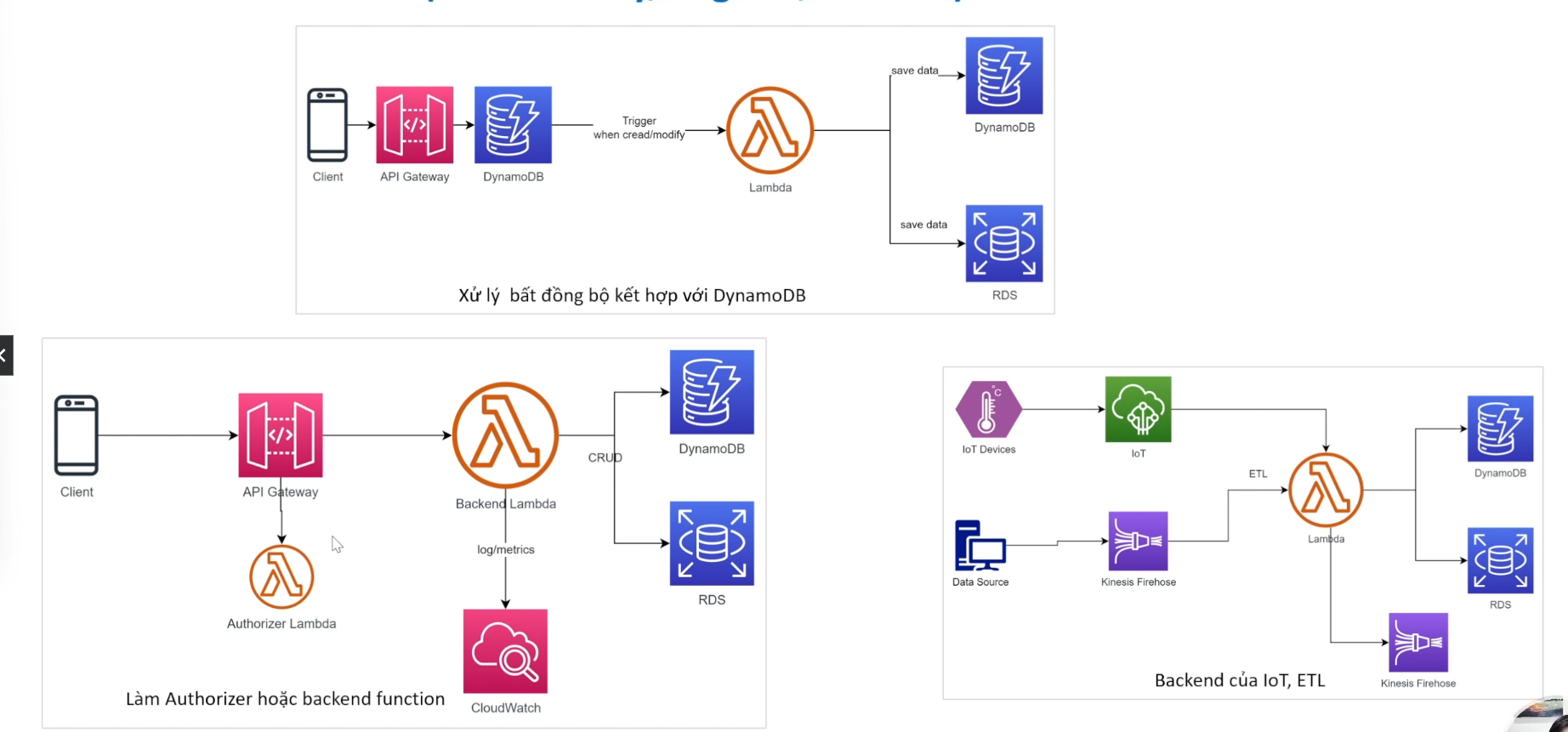The image size is (1568, 732).
Task: Select the DynamoDB icon connected to the CRUD arrow
Action: pyautogui.click(x=712, y=392)
